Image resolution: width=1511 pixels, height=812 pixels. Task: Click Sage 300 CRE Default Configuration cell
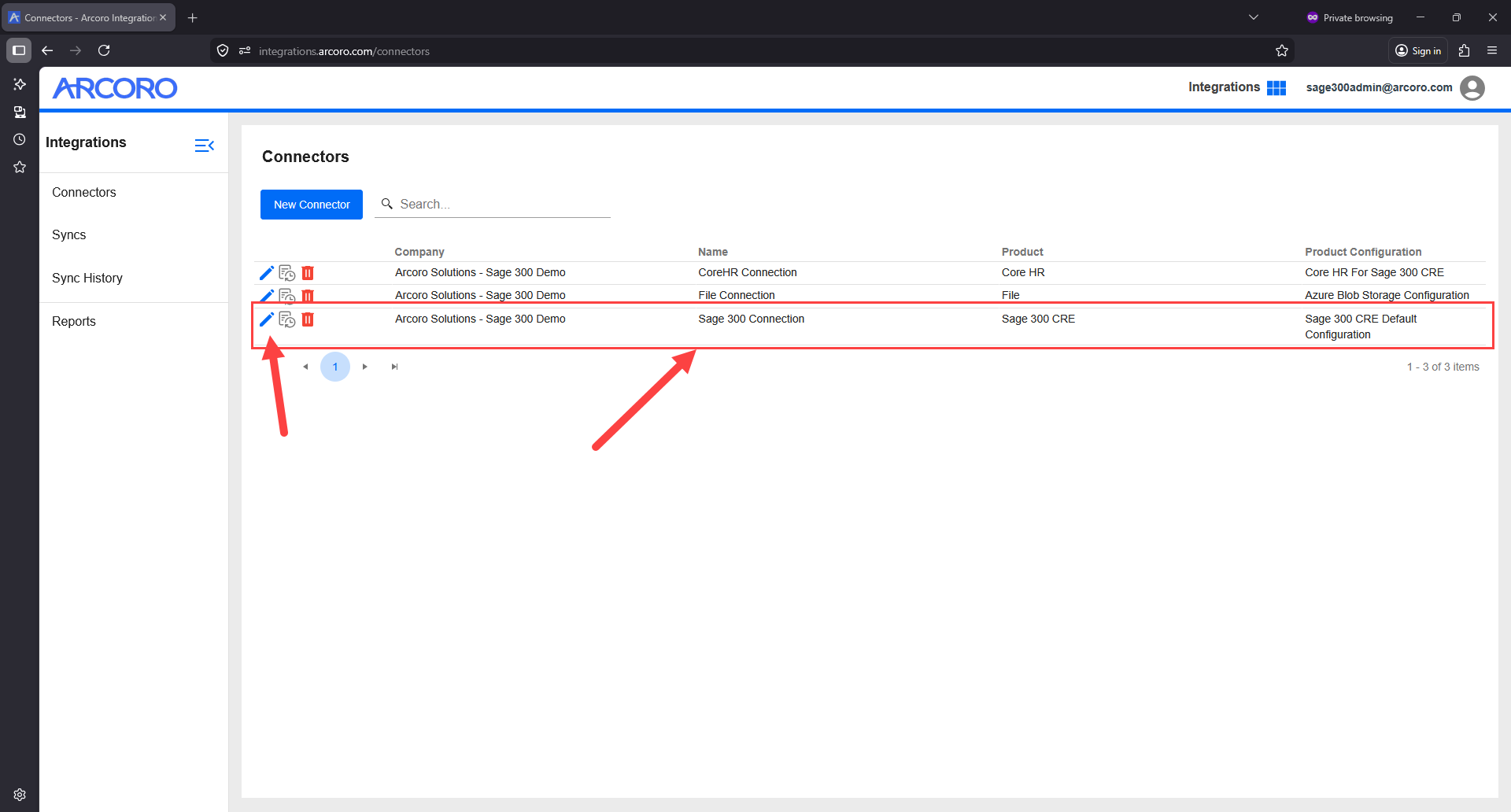1361,327
